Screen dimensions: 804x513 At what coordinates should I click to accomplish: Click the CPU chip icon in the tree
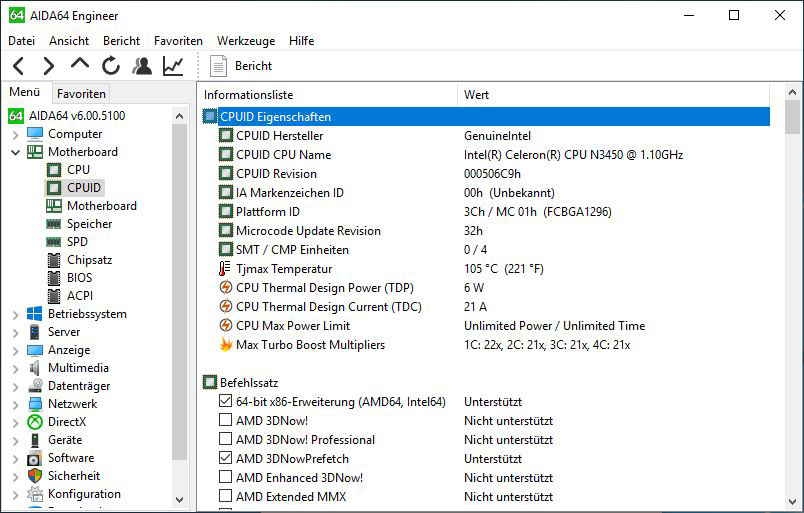point(54,170)
